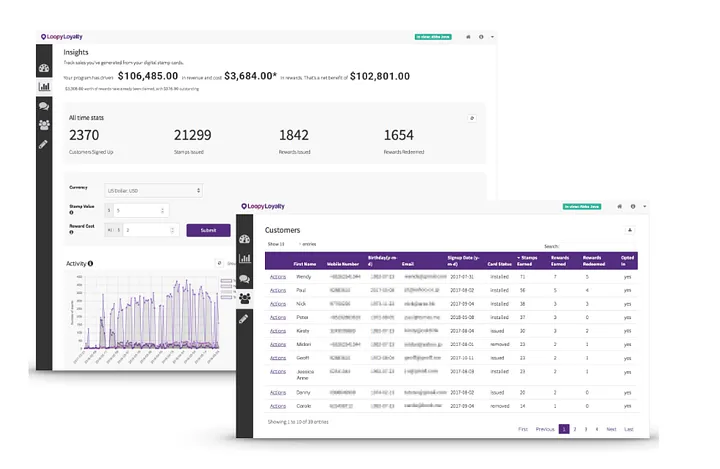Screen dimensions: 720x469
Task: Click 1654 Rewards Redeemed stat
Action: (404, 141)
